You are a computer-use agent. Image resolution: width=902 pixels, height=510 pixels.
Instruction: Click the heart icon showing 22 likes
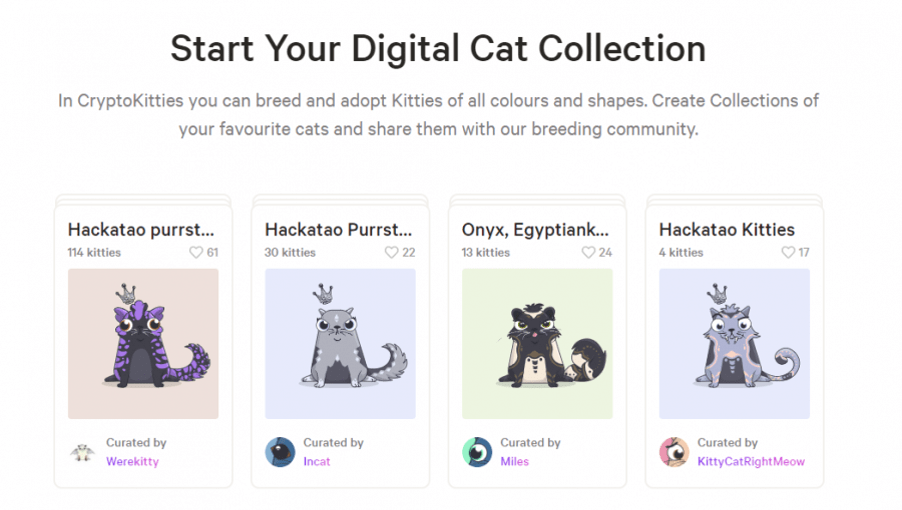point(392,252)
